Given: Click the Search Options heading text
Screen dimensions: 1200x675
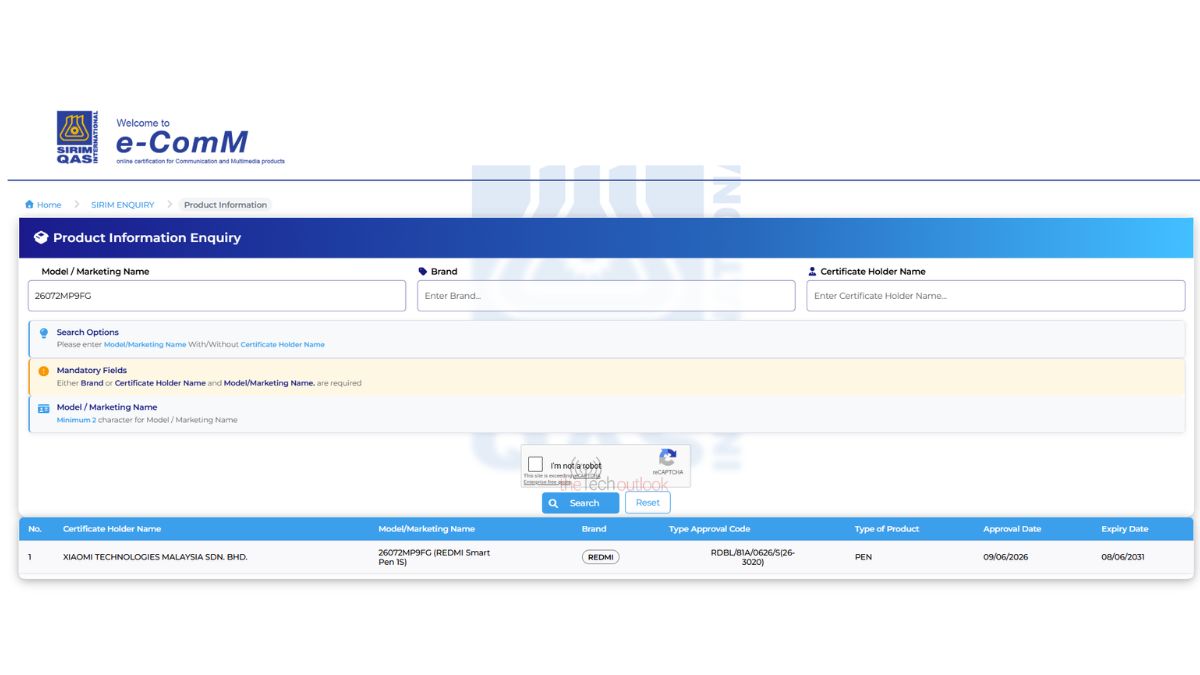Looking at the screenshot, I should tap(88, 332).
